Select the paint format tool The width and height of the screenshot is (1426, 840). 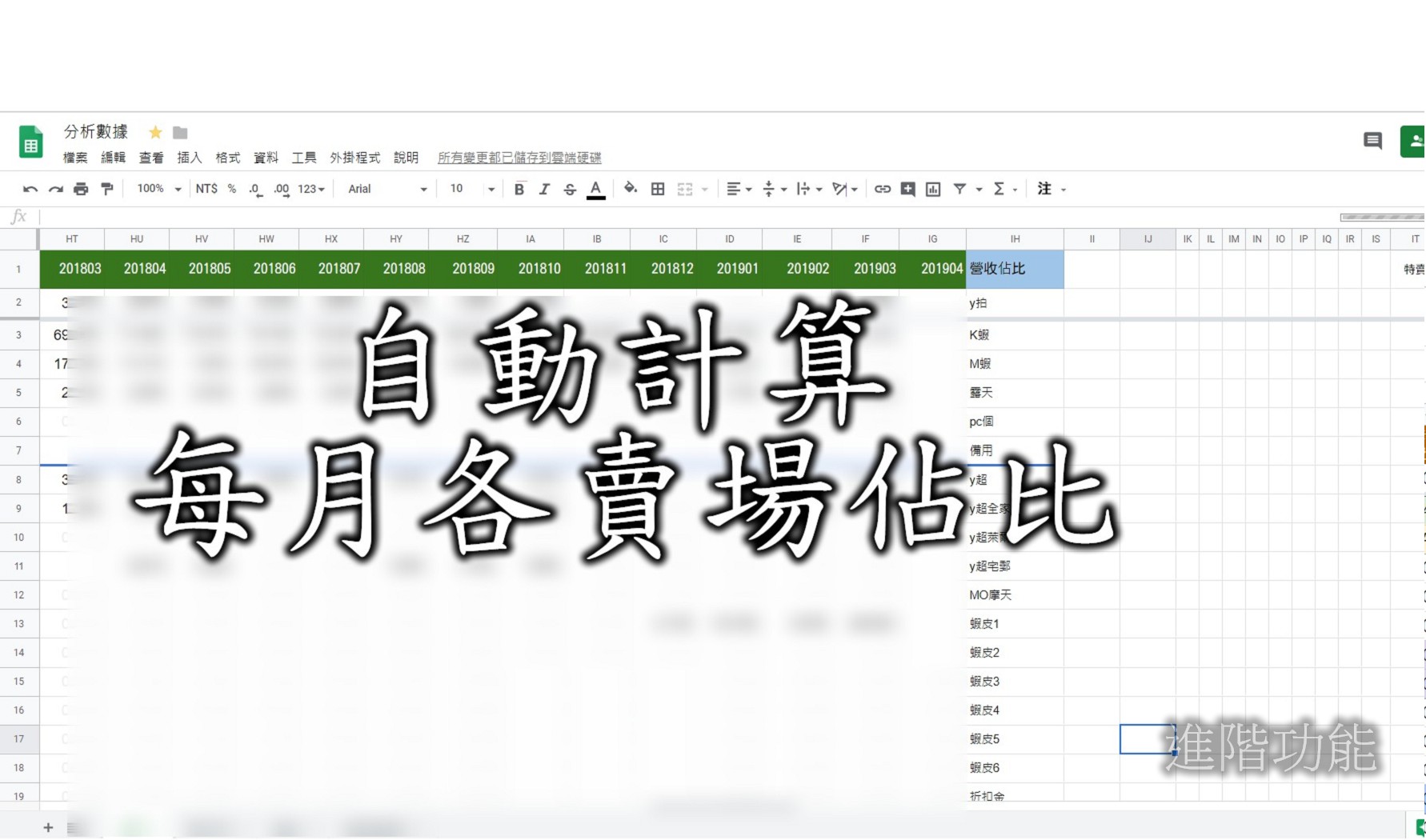[107, 189]
